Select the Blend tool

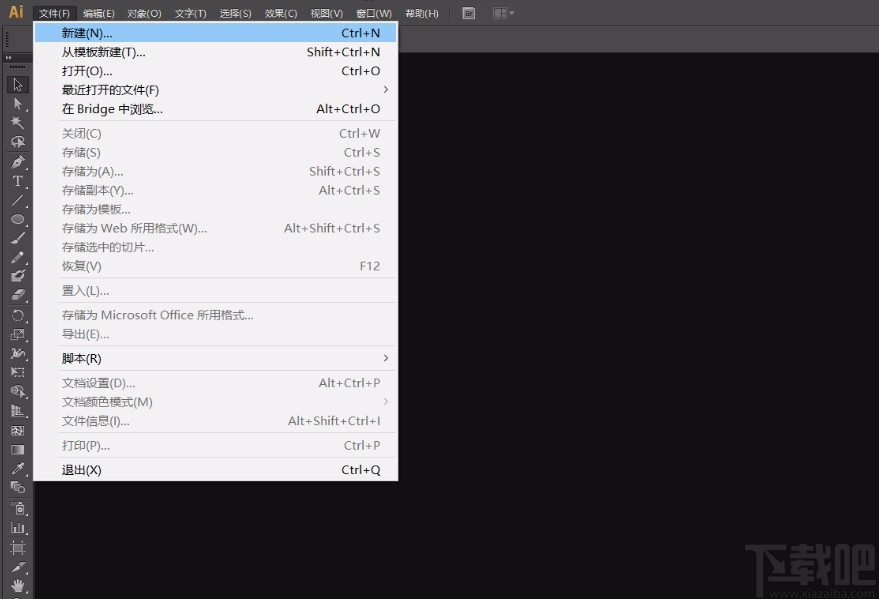(17, 488)
